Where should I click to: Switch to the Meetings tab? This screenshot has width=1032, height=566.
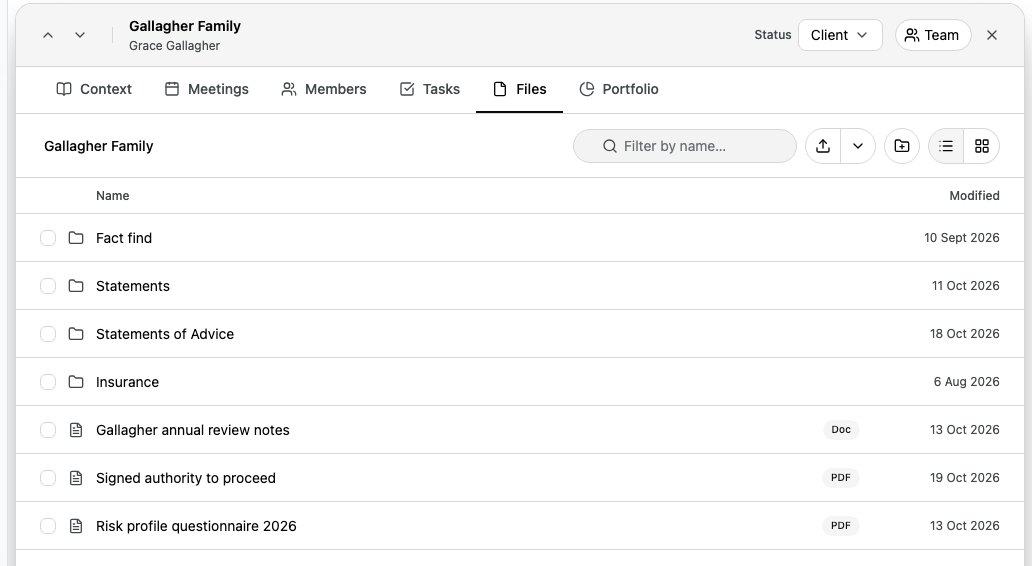[207, 89]
